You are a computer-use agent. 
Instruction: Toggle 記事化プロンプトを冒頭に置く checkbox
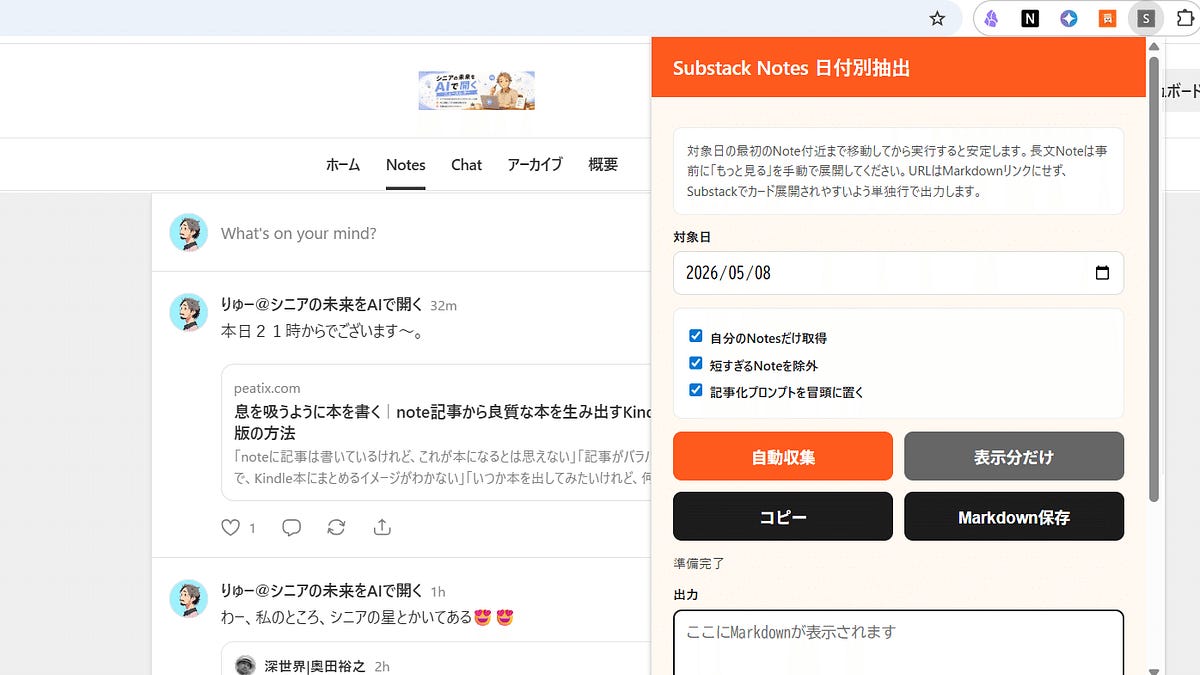[696, 391]
